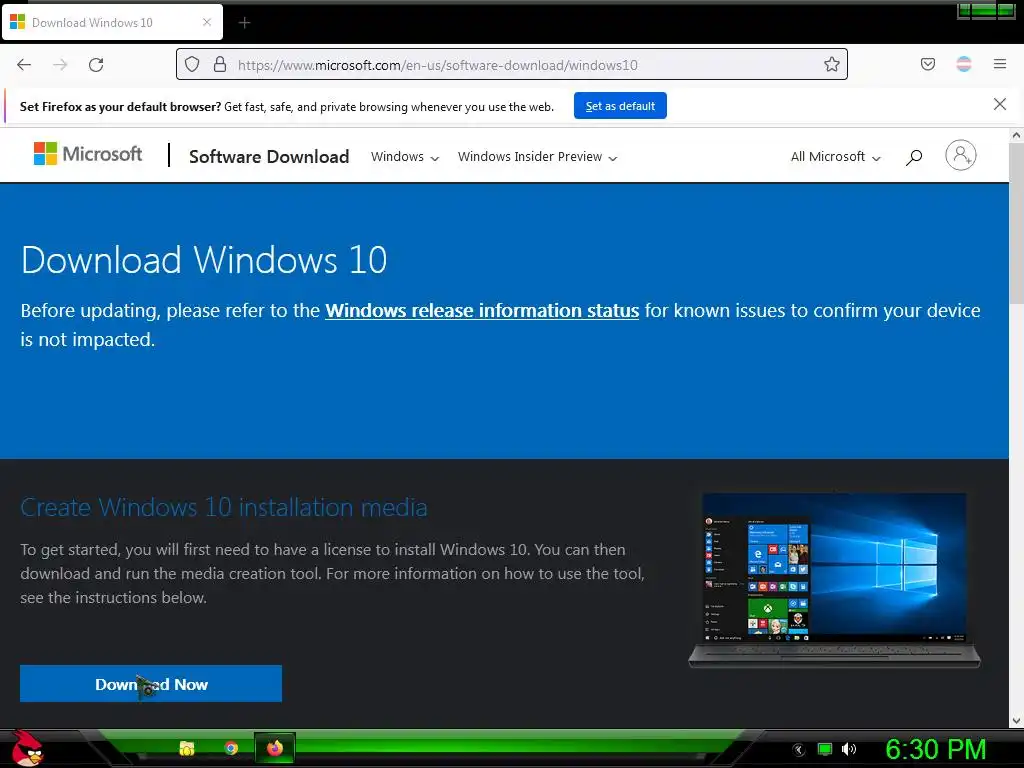Open Windows release information status link
The image size is (1024, 768).
point(482,310)
